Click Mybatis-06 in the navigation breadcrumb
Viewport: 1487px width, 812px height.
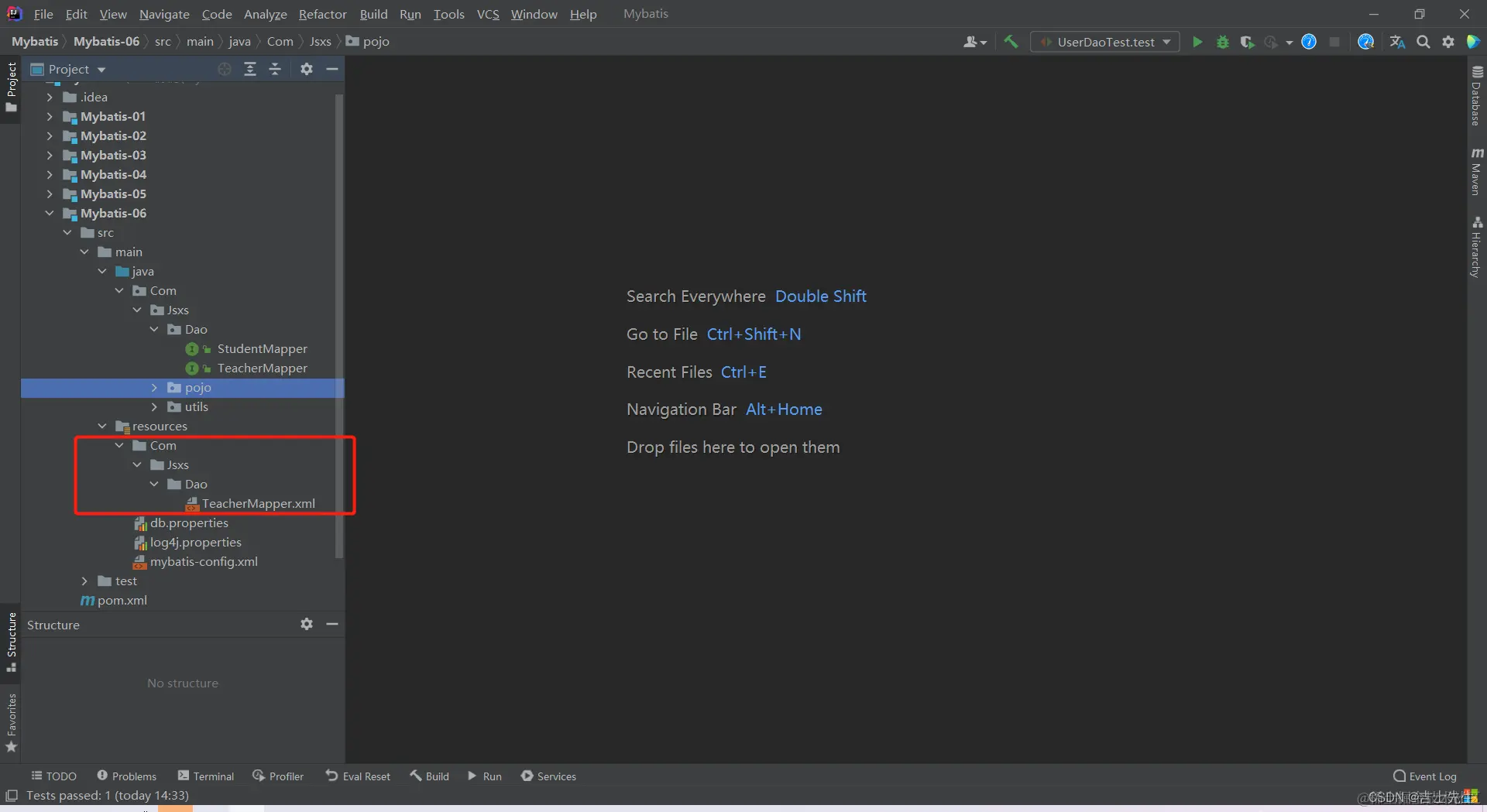pos(107,41)
